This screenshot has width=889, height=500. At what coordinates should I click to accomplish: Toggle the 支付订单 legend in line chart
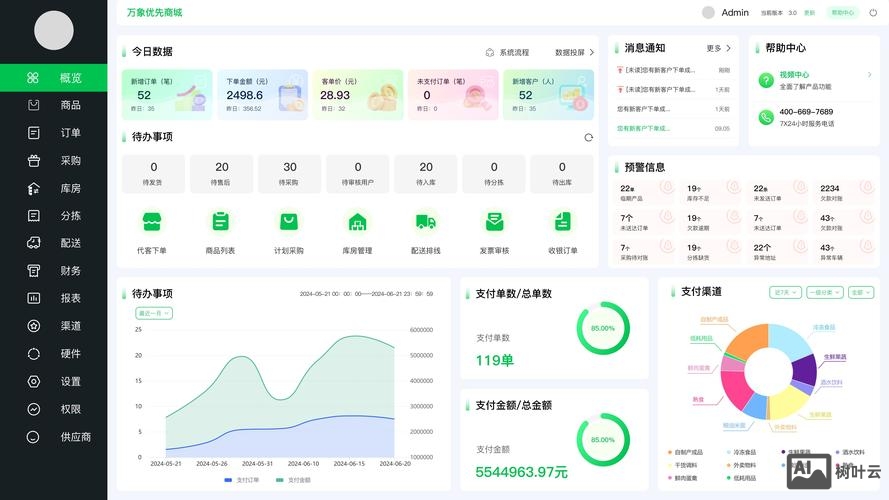click(242, 480)
